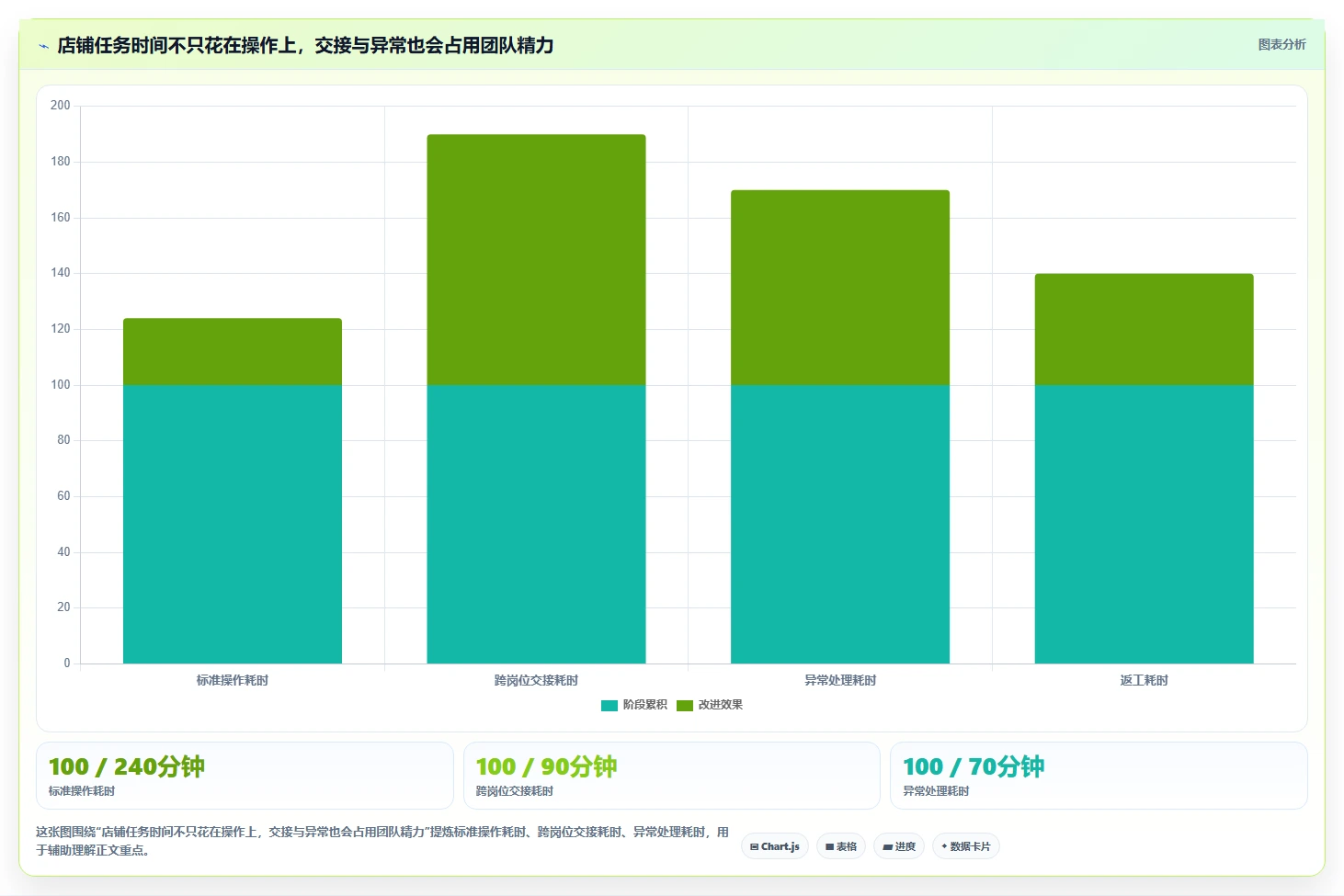
Task: Click the lightning icon beside the chart title
Action: point(43,46)
